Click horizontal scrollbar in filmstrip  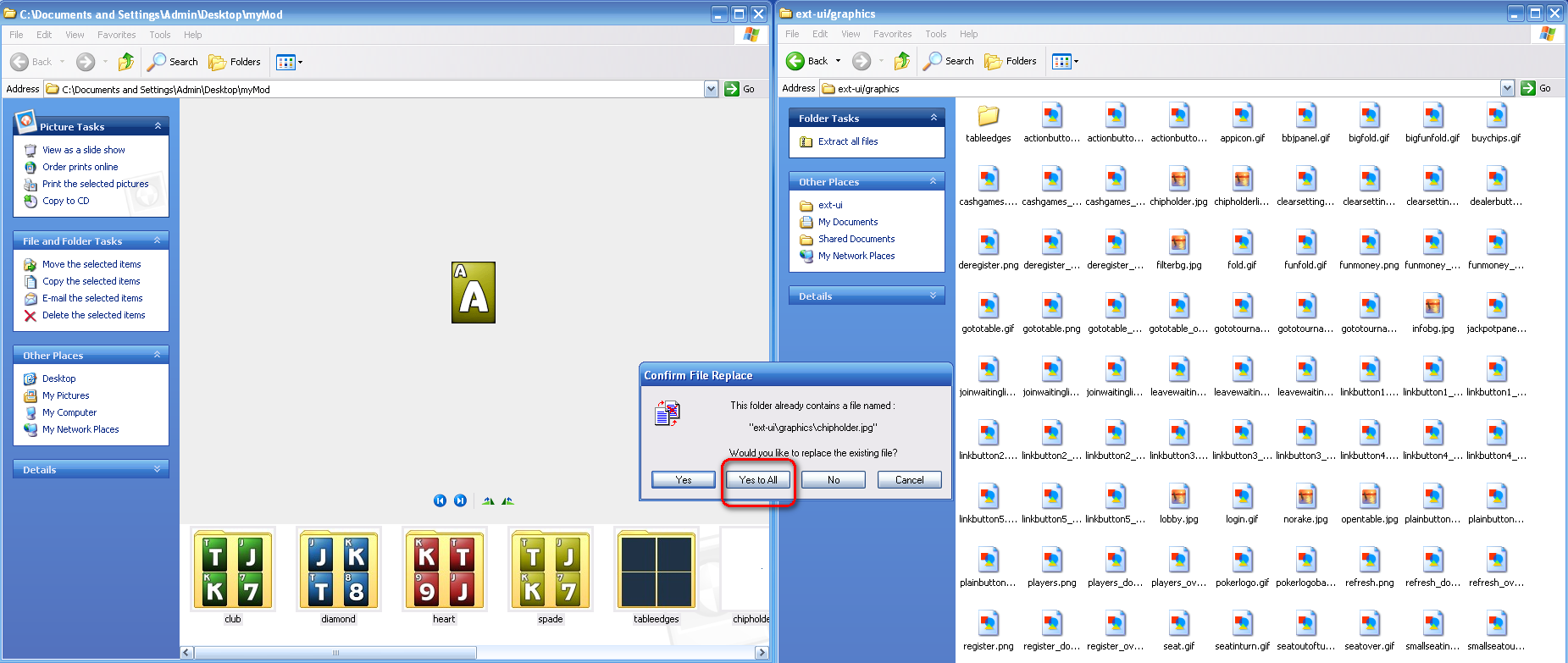(x=335, y=653)
